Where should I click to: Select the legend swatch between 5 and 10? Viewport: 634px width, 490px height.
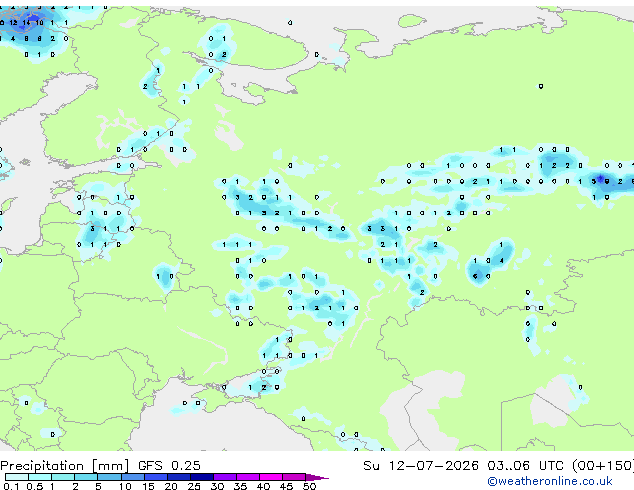click(x=109, y=477)
